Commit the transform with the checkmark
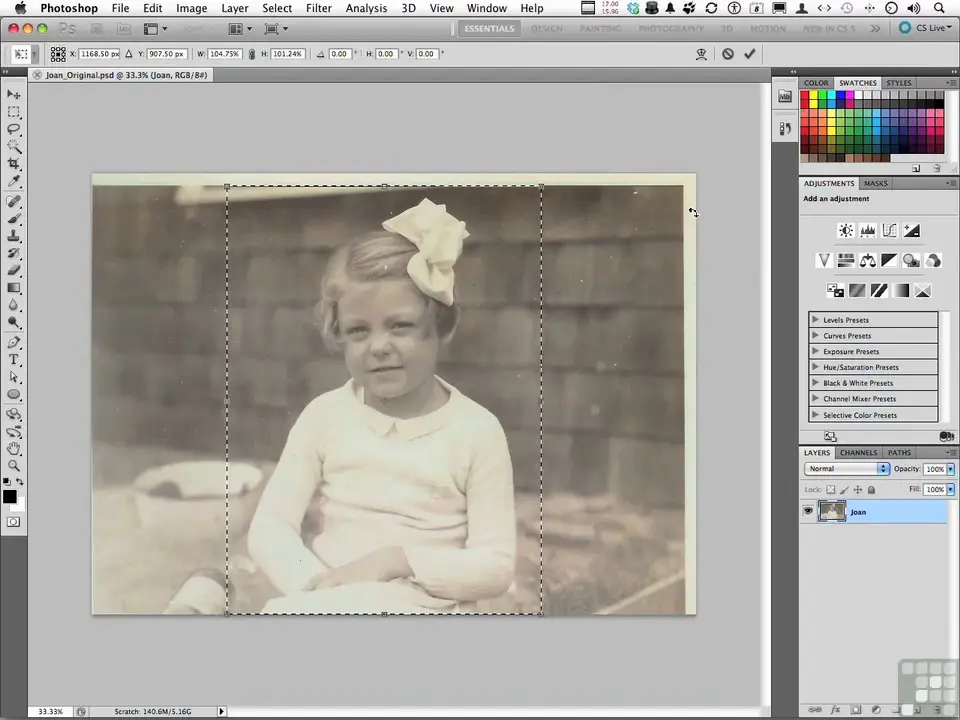 (750, 54)
